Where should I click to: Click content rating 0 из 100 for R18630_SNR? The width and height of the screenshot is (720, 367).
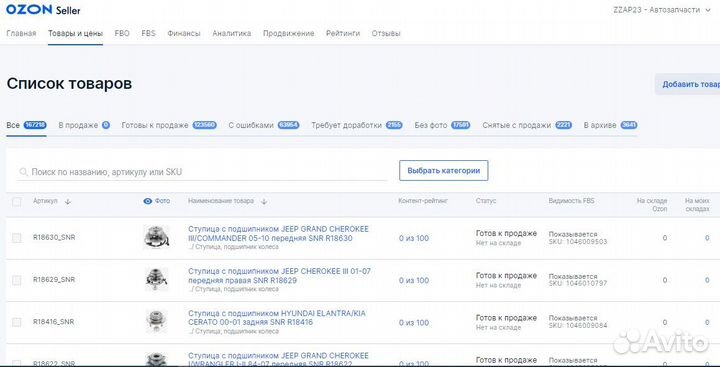tap(414, 238)
